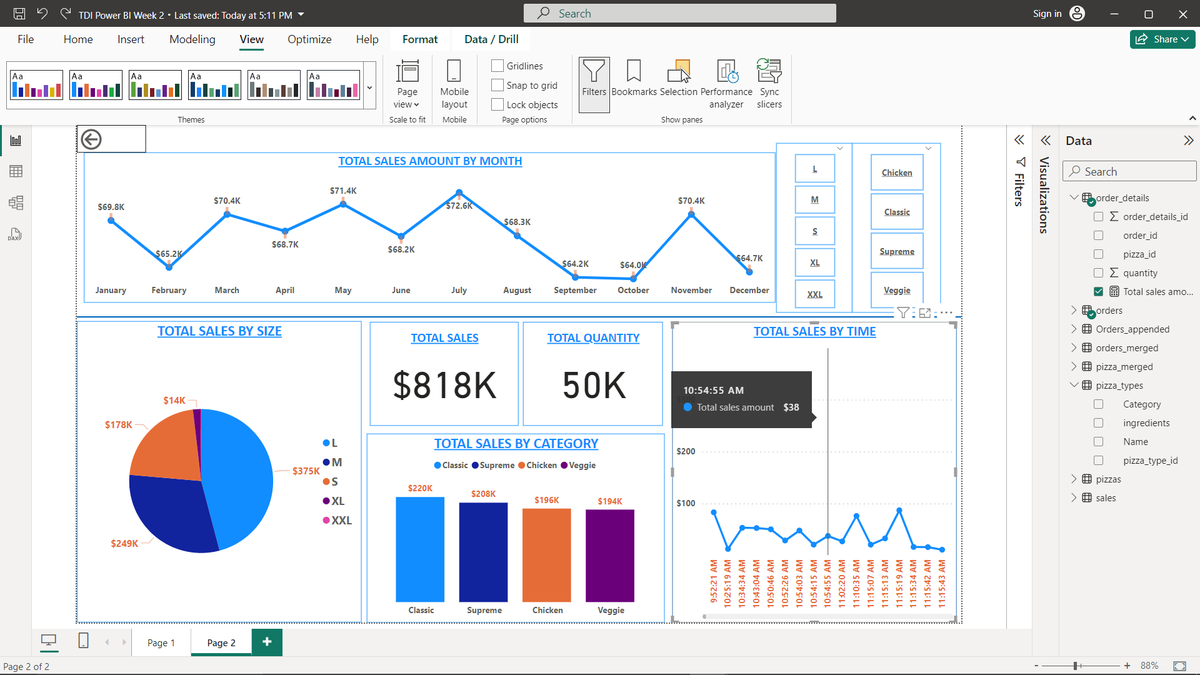
Task: Open the file name dropdown in title bar
Action: pos(301,15)
